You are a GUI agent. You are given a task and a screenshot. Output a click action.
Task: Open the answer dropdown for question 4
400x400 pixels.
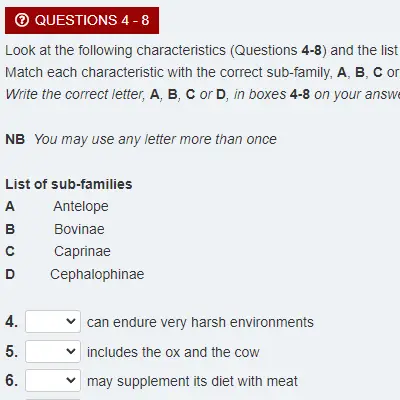(x=53, y=321)
